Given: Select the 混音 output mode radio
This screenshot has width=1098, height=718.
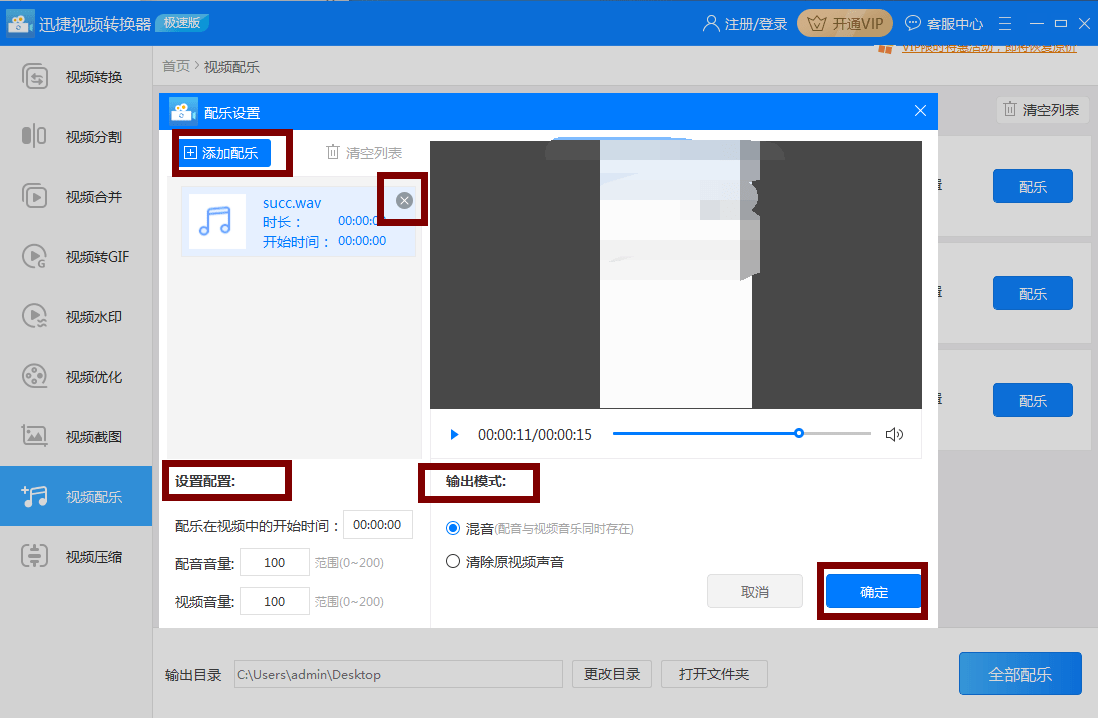Looking at the screenshot, I should (x=453, y=528).
